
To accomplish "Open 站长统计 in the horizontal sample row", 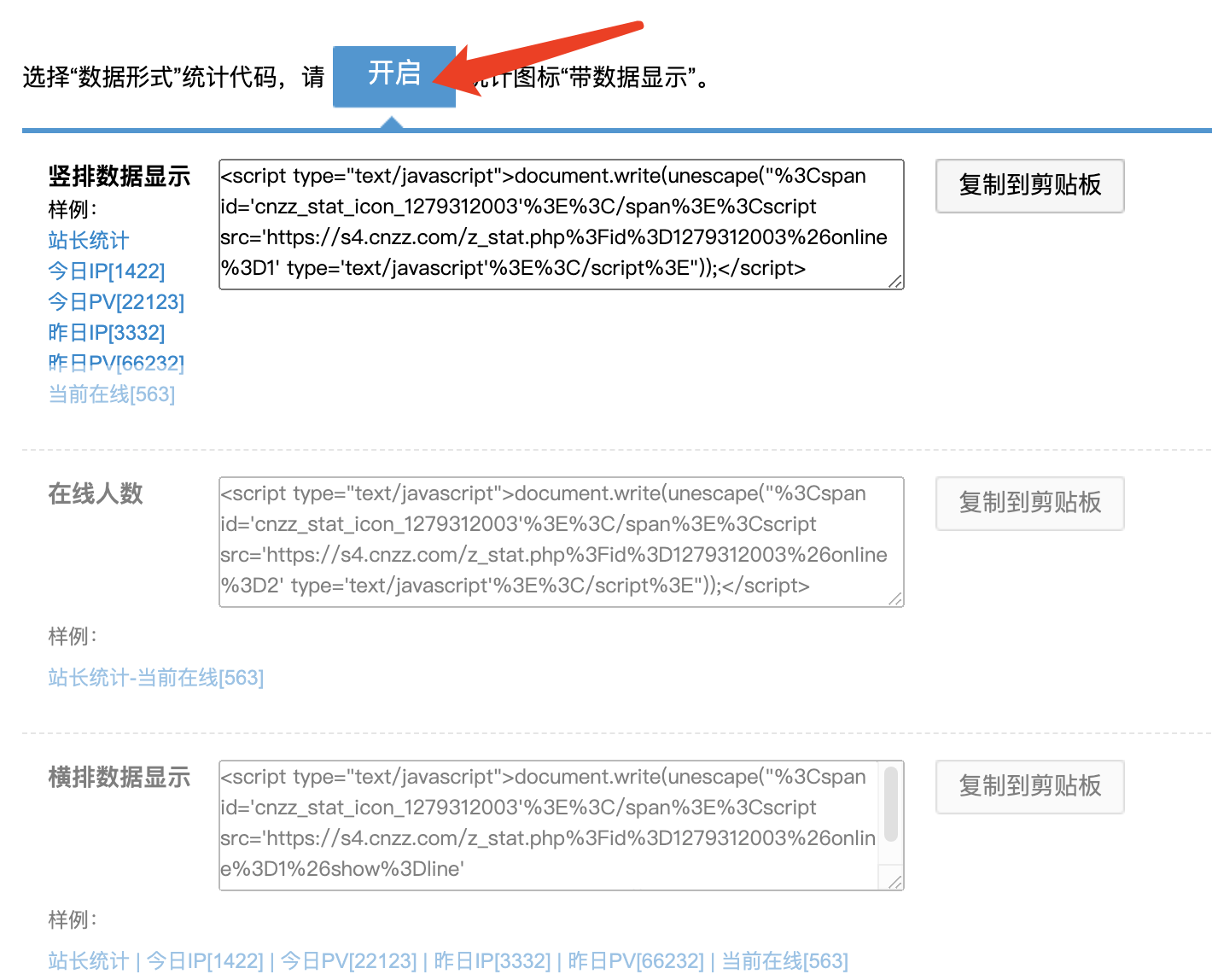I will click(89, 961).
